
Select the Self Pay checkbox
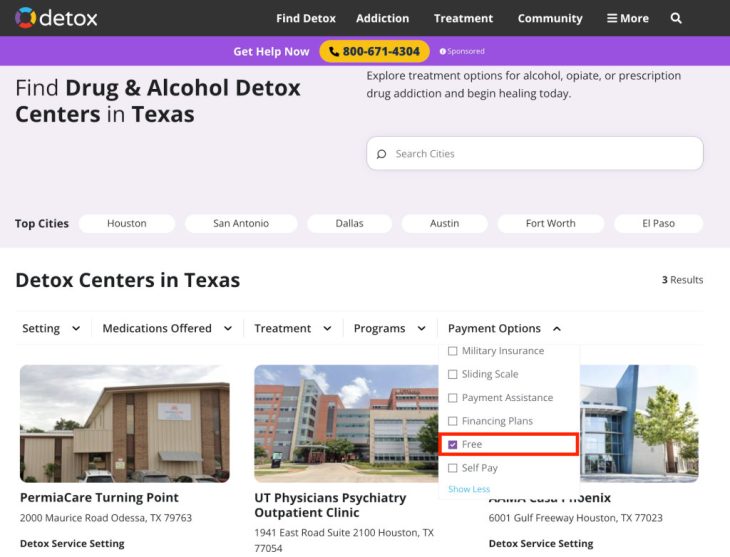click(452, 468)
